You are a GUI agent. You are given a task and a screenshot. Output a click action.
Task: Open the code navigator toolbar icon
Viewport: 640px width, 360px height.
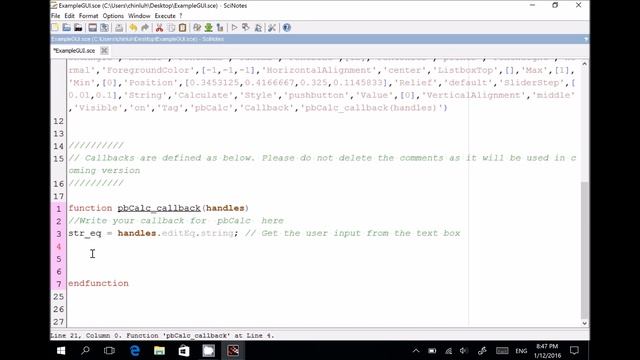(220, 28)
